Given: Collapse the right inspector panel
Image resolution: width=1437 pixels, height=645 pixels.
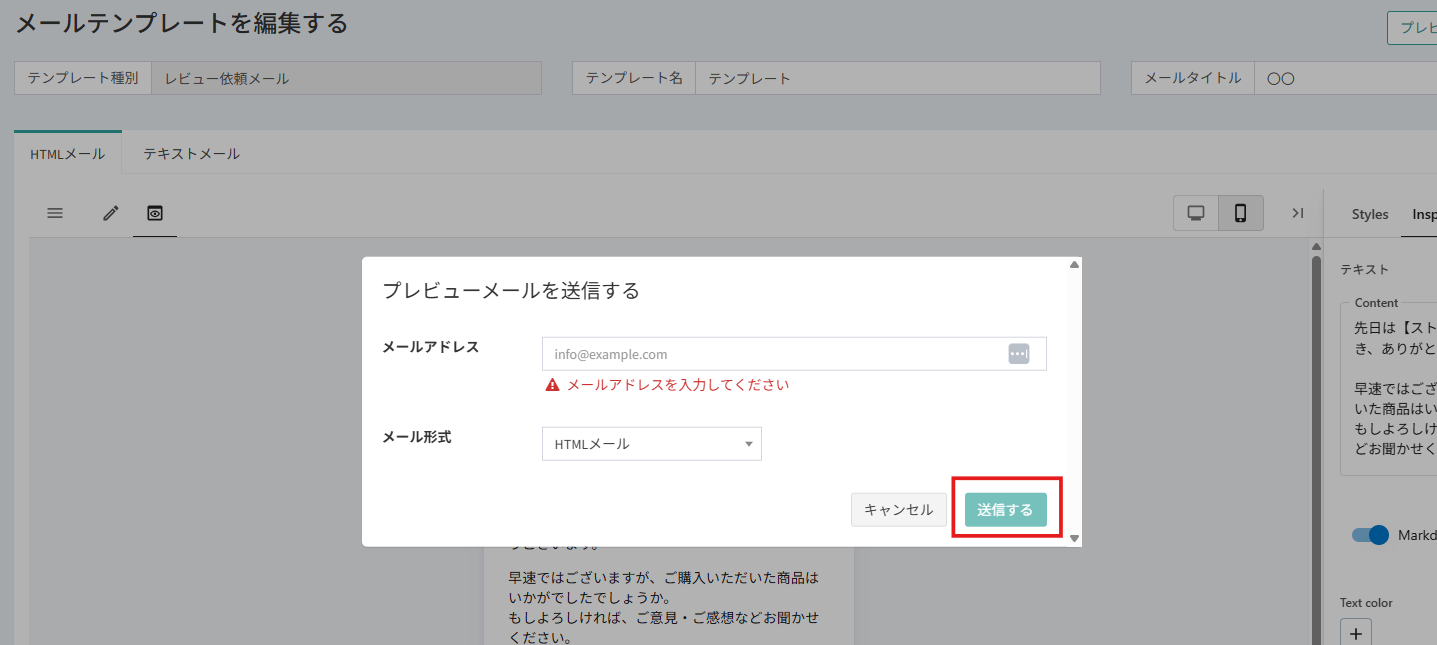Looking at the screenshot, I should click(x=1298, y=213).
